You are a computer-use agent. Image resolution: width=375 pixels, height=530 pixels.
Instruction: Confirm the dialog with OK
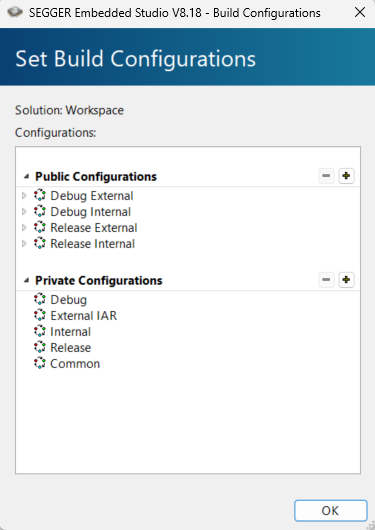330,510
